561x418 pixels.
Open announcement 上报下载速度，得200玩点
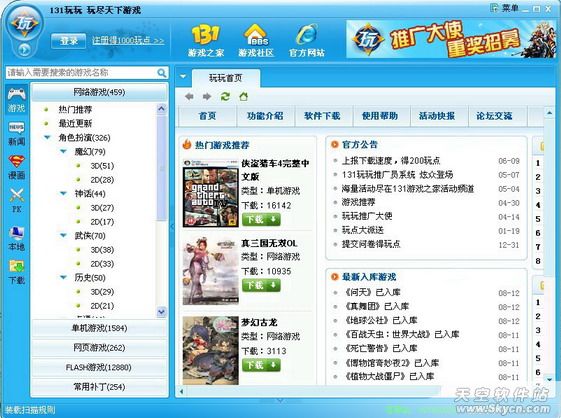(391, 161)
